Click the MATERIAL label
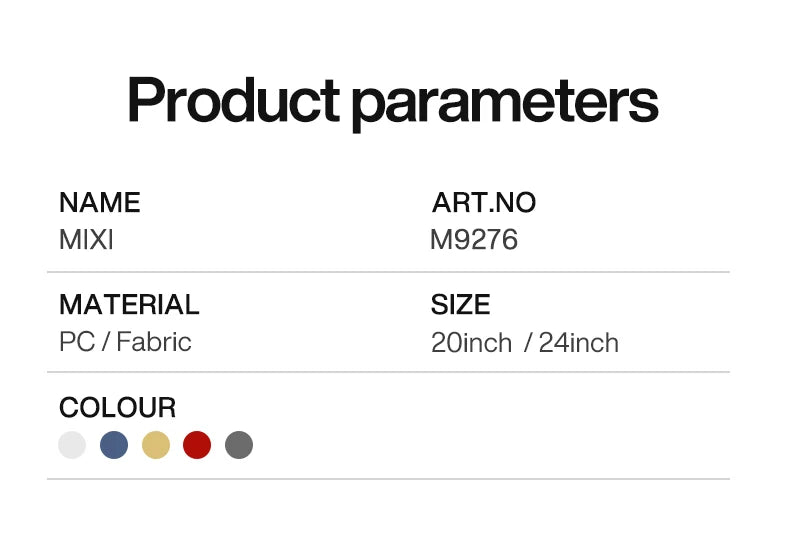The width and height of the screenshot is (790, 545). click(129, 305)
